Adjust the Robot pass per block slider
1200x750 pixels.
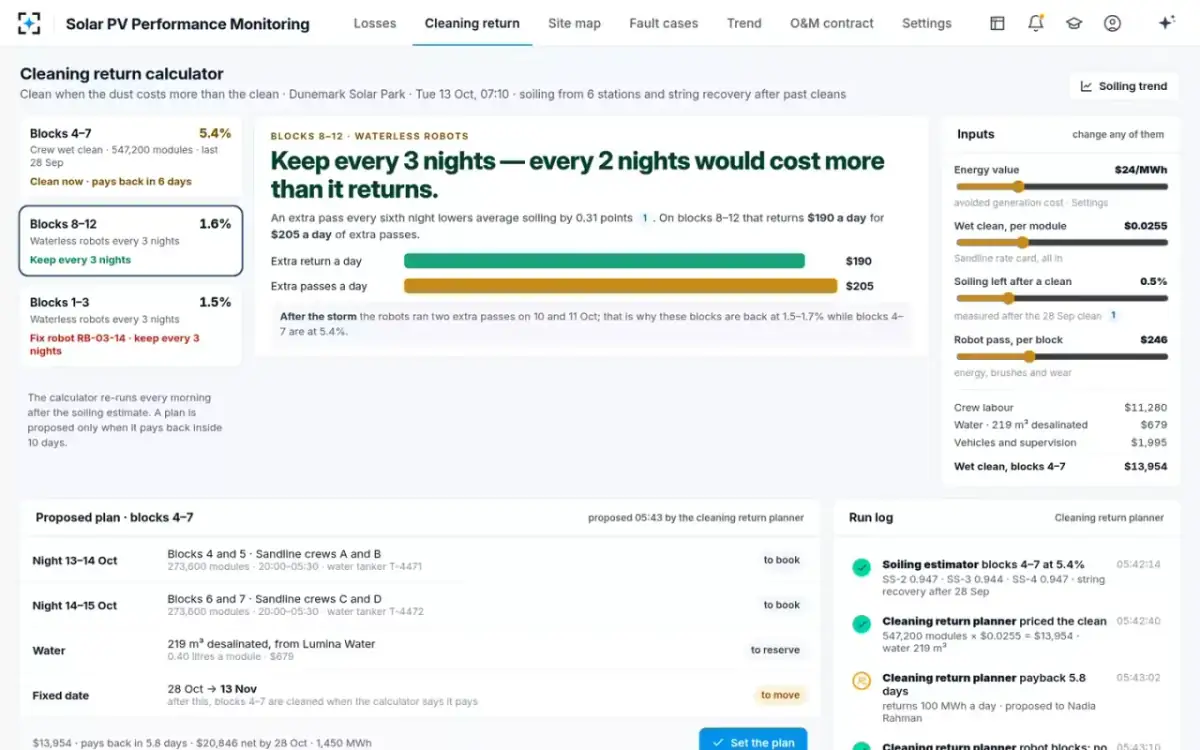click(1061, 356)
